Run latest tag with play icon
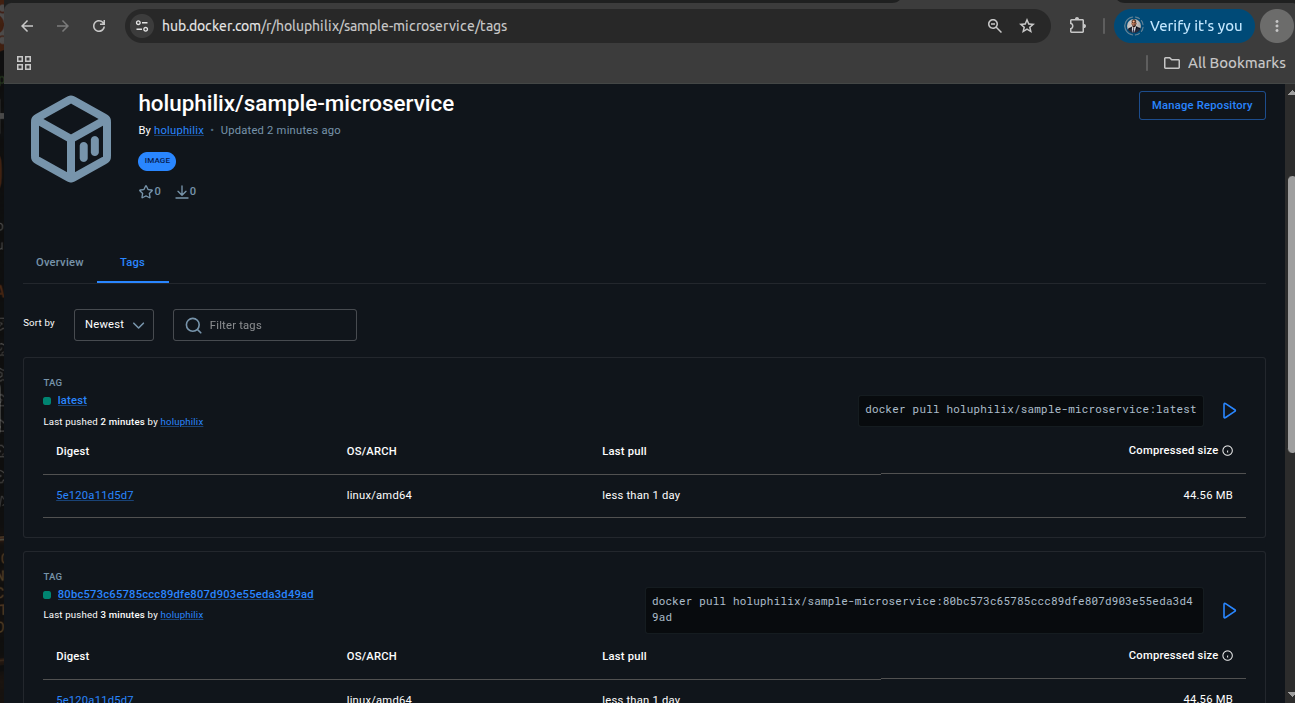Viewport: 1295px width, 703px height. [x=1230, y=410]
